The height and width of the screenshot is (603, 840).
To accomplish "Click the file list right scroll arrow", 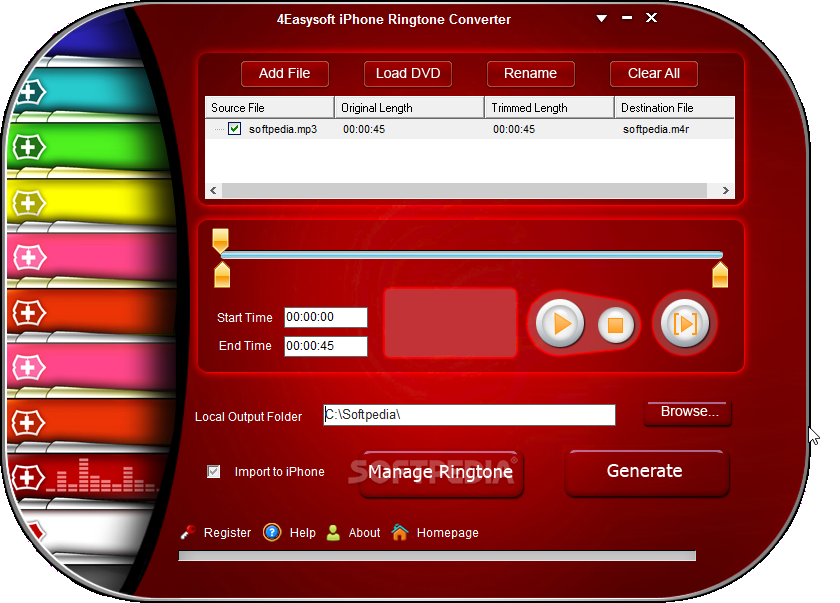I will coord(725,190).
